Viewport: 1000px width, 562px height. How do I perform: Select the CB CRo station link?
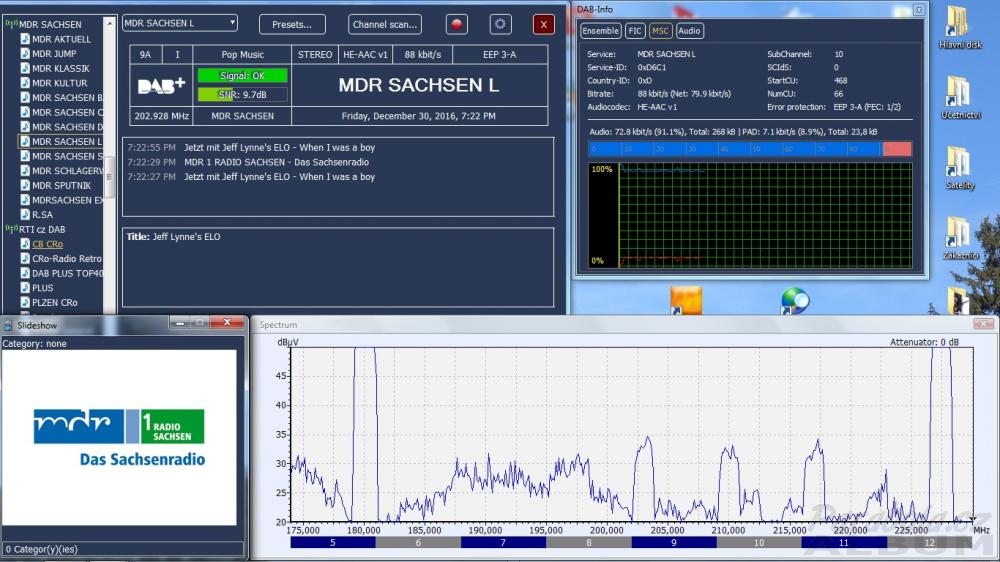pos(47,244)
